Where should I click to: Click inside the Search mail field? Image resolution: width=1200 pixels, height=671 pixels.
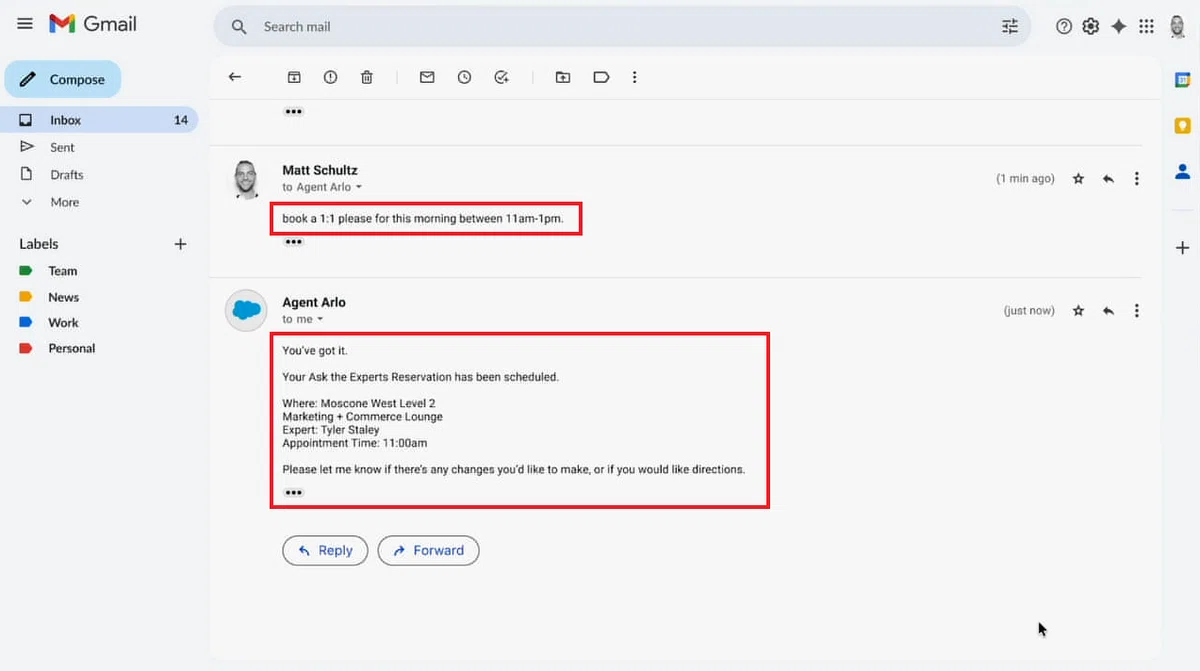pos(620,27)
